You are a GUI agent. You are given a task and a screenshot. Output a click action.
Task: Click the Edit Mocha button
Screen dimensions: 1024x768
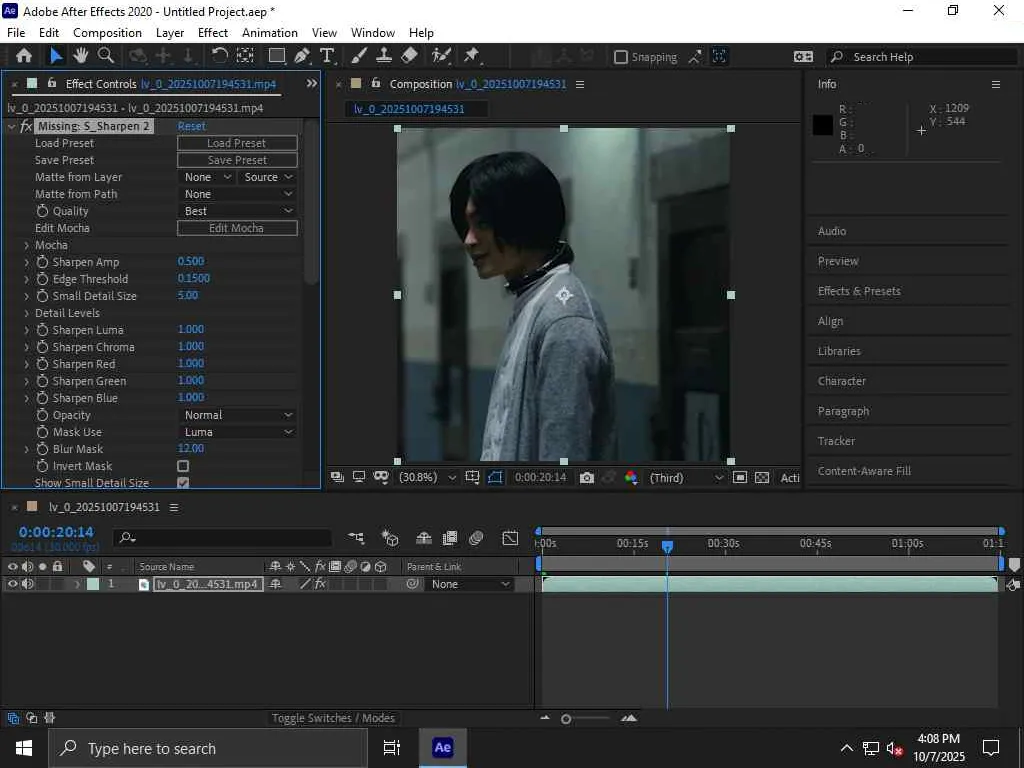(237, 228)
